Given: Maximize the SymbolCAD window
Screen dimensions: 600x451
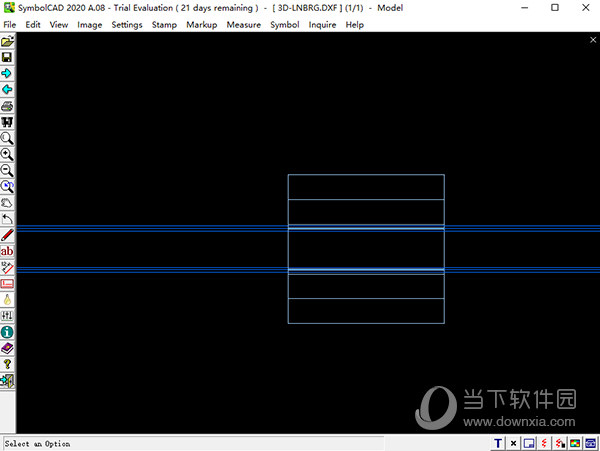Looking at the screenshot, I should point(555,7).
